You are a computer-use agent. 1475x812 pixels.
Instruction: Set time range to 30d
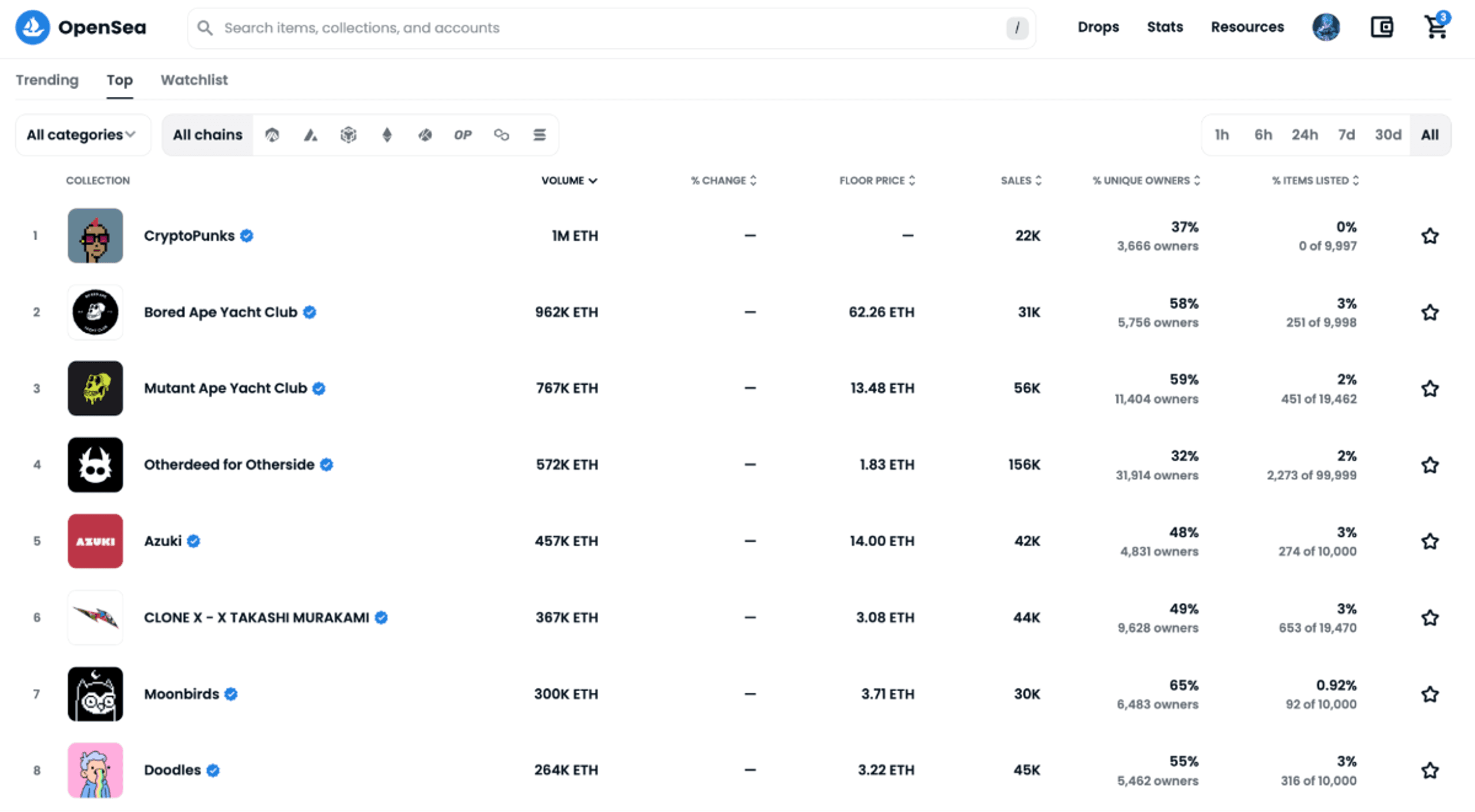tap(1387, 135)
